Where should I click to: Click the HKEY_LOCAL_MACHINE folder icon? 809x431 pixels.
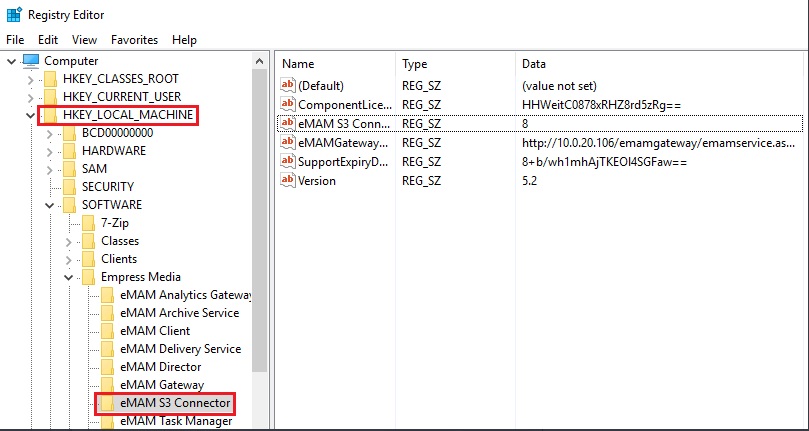tap(50, 115)
